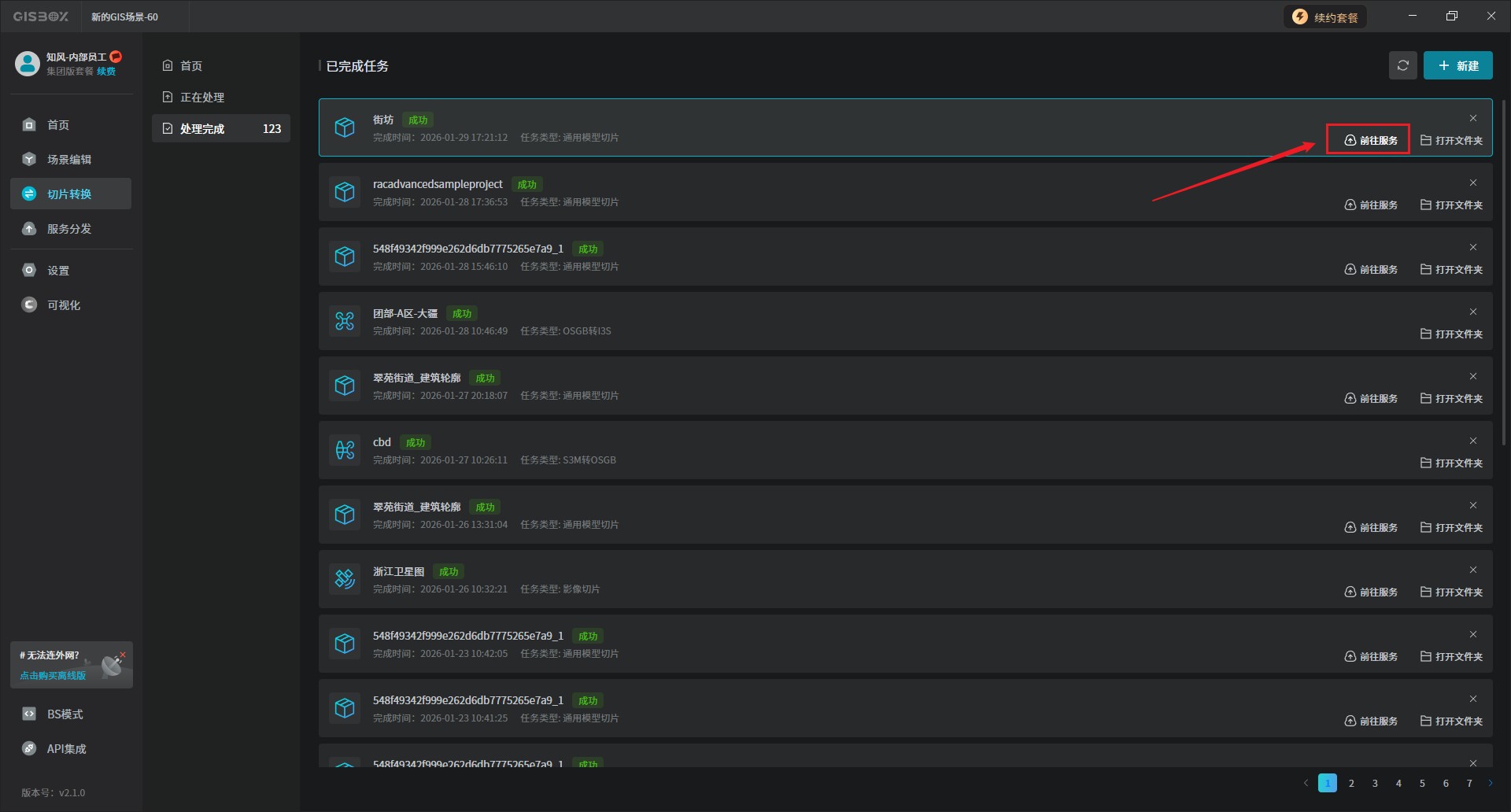This screenshot has height=812, width=1511.
Task: Open 场景编辑 in the left sidebar
Action: click(x=69, y=160)
